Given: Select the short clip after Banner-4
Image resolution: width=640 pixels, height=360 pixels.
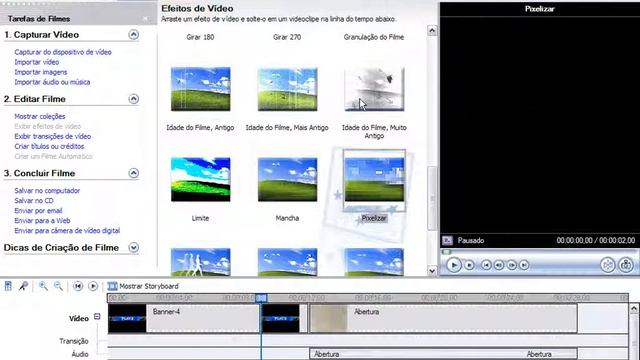Looking at the screenshot, I should point(284,318).
